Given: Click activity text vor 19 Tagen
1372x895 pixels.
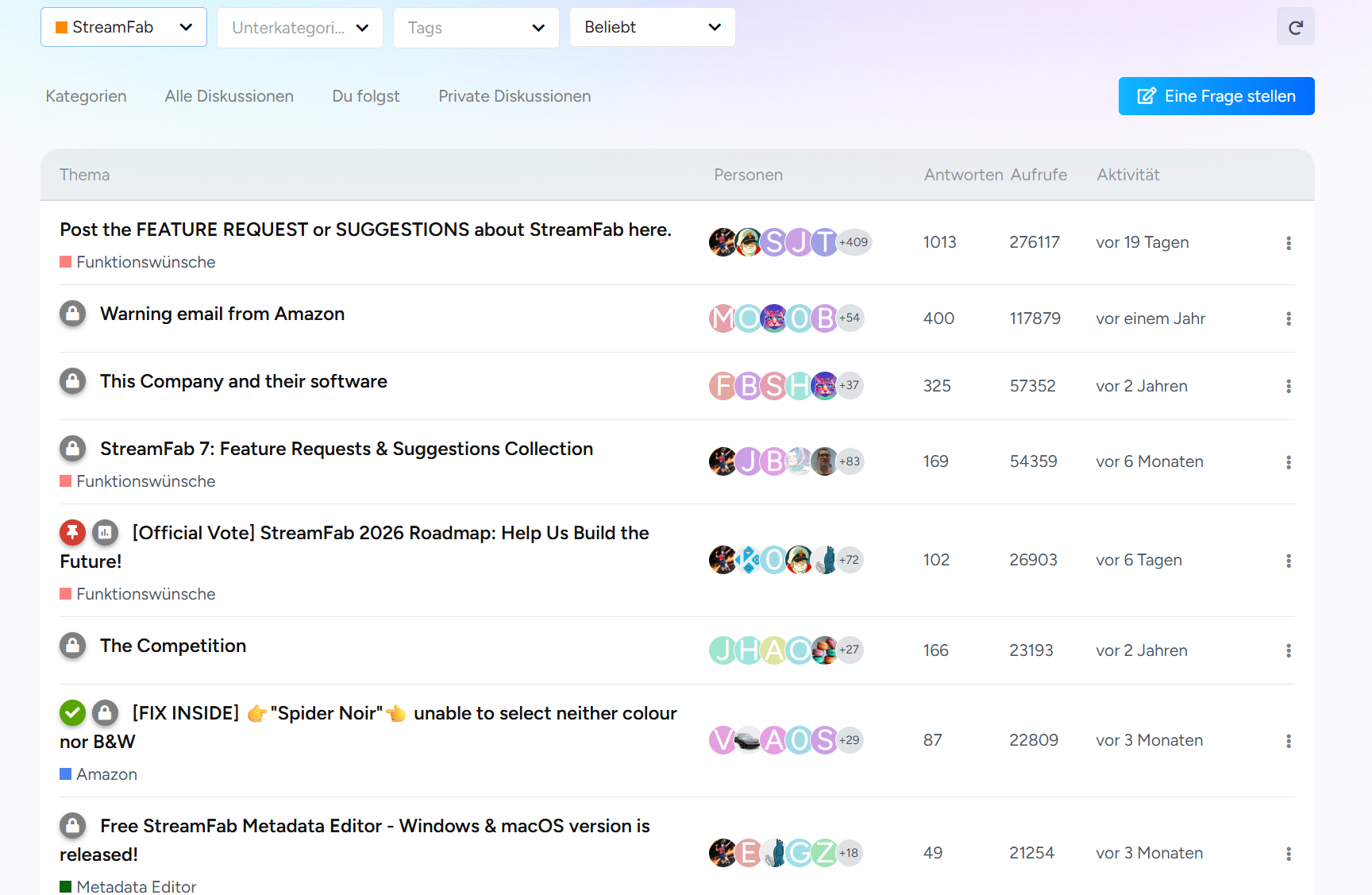Looking at the screenshot, I should (1142, 242).
